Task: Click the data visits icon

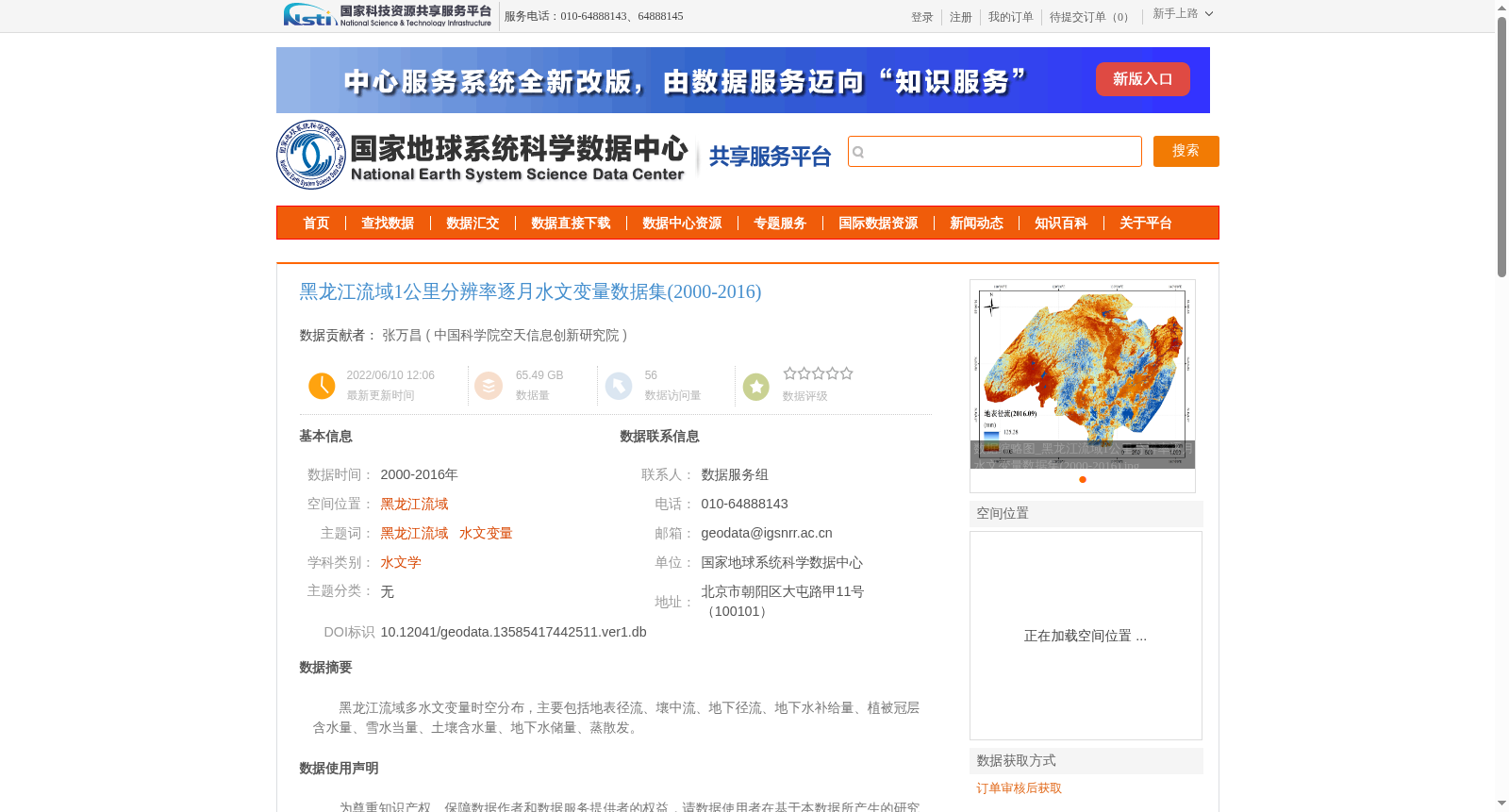Action: coord(619,386)
